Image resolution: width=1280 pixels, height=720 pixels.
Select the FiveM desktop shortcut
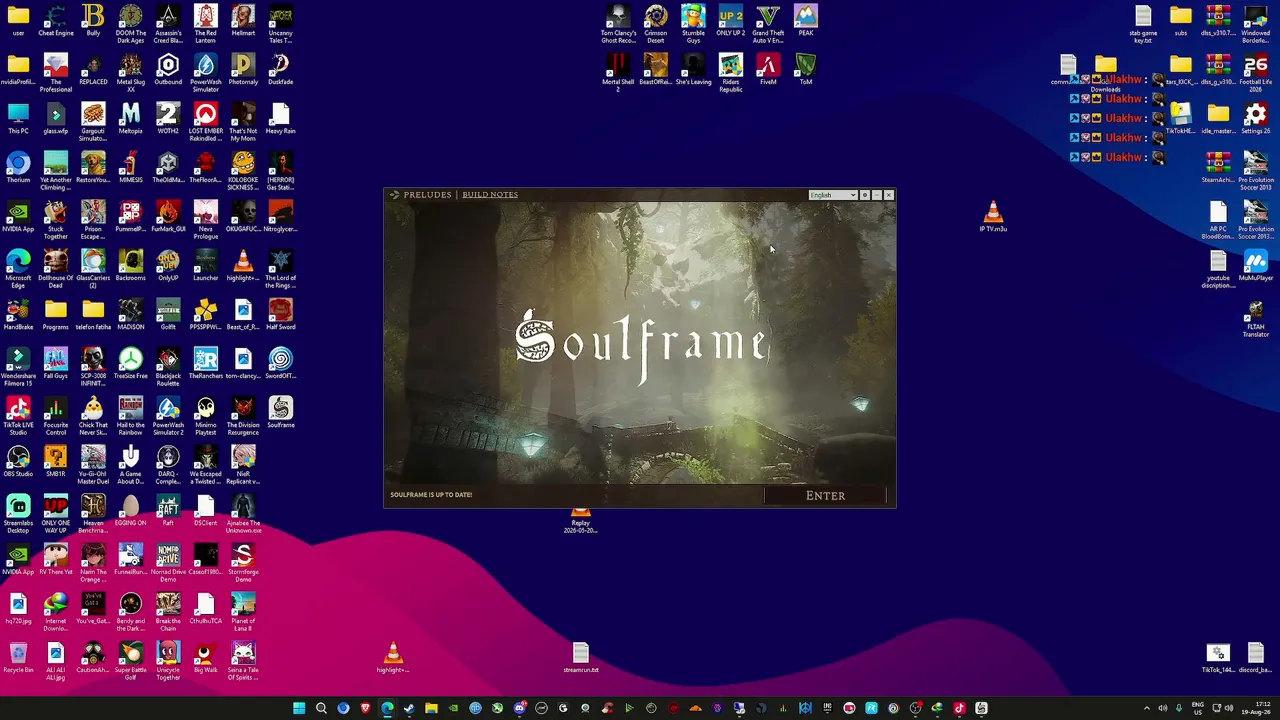(x=768, y=70)
